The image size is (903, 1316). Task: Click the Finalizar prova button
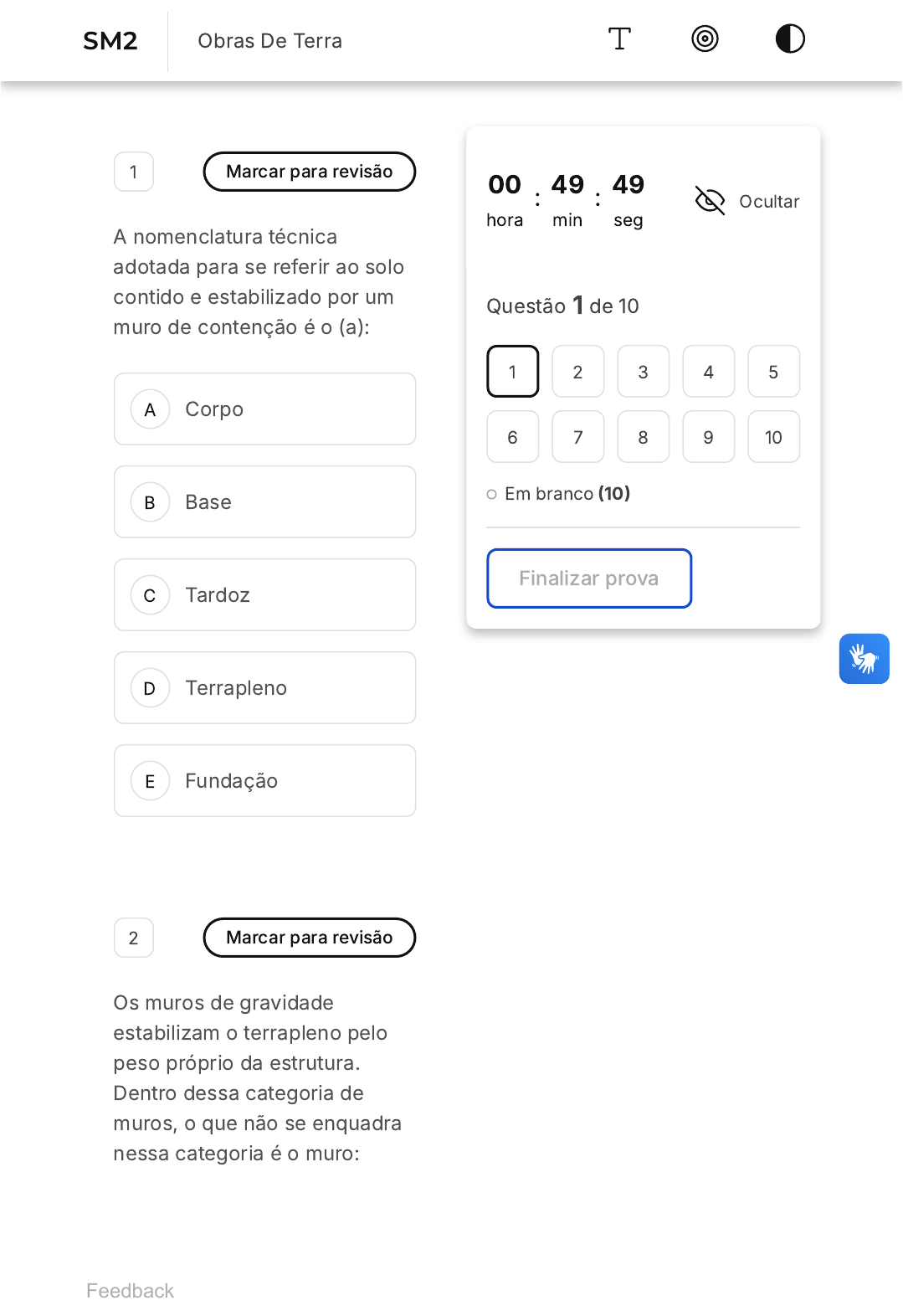(588, 578)
